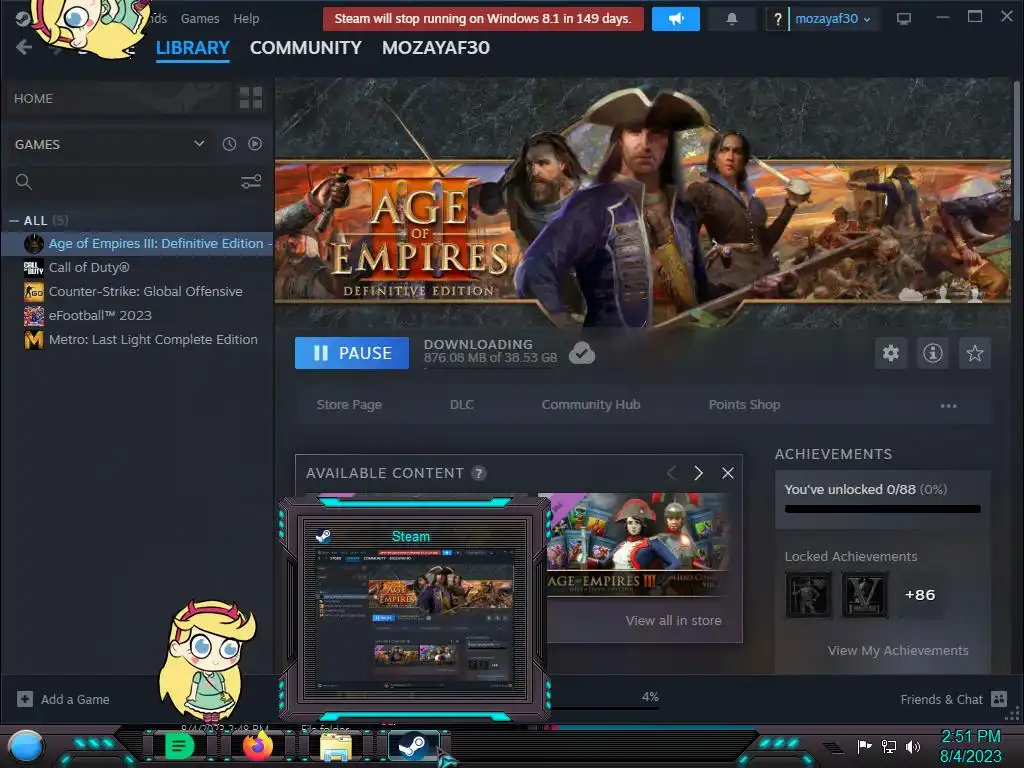Open the first locked achievement icon

point(808,594)
